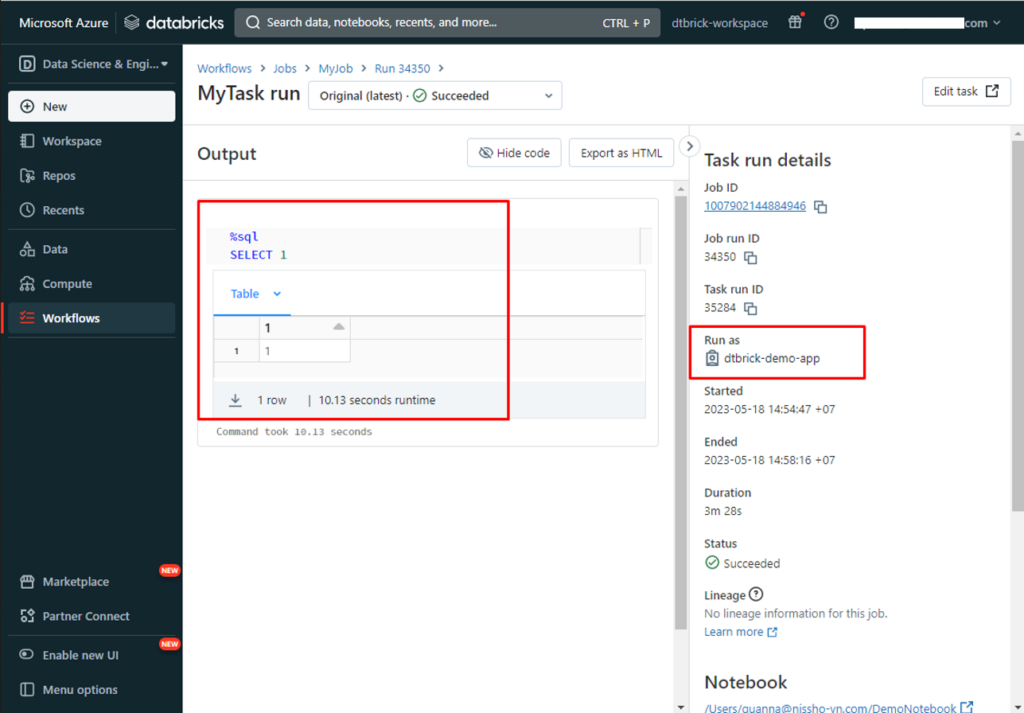This screenshot has width=1024, height=713.
Task: Download the table results
Action: [x=236, y=400]
